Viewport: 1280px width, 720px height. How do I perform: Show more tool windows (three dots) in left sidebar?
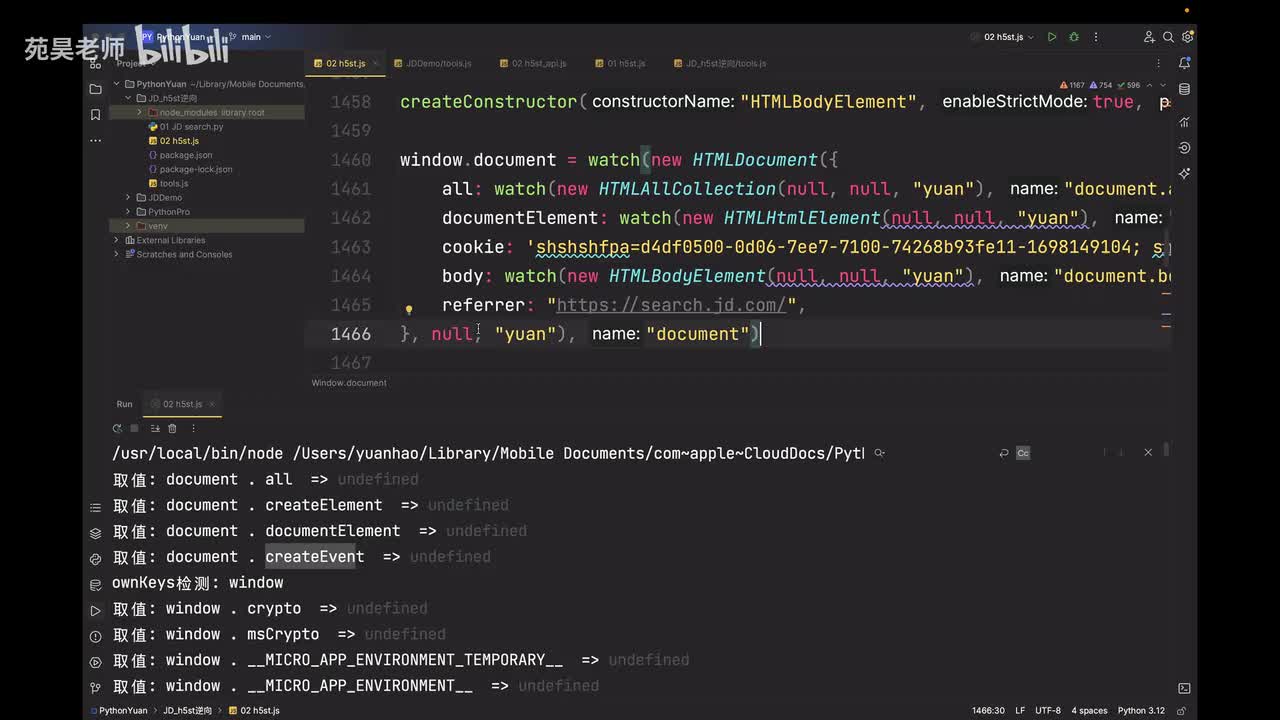click(95, 140)
